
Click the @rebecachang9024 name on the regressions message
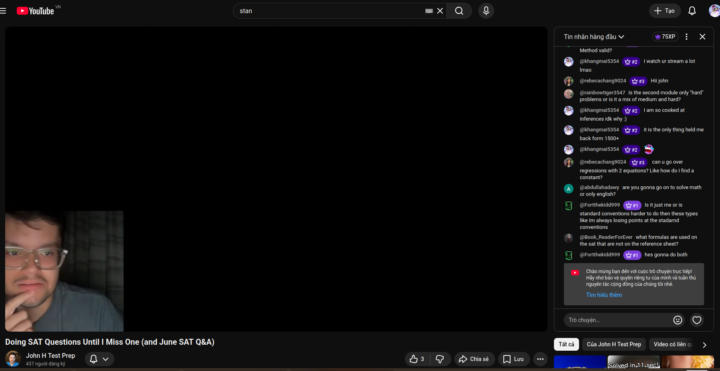coord(602,162)
